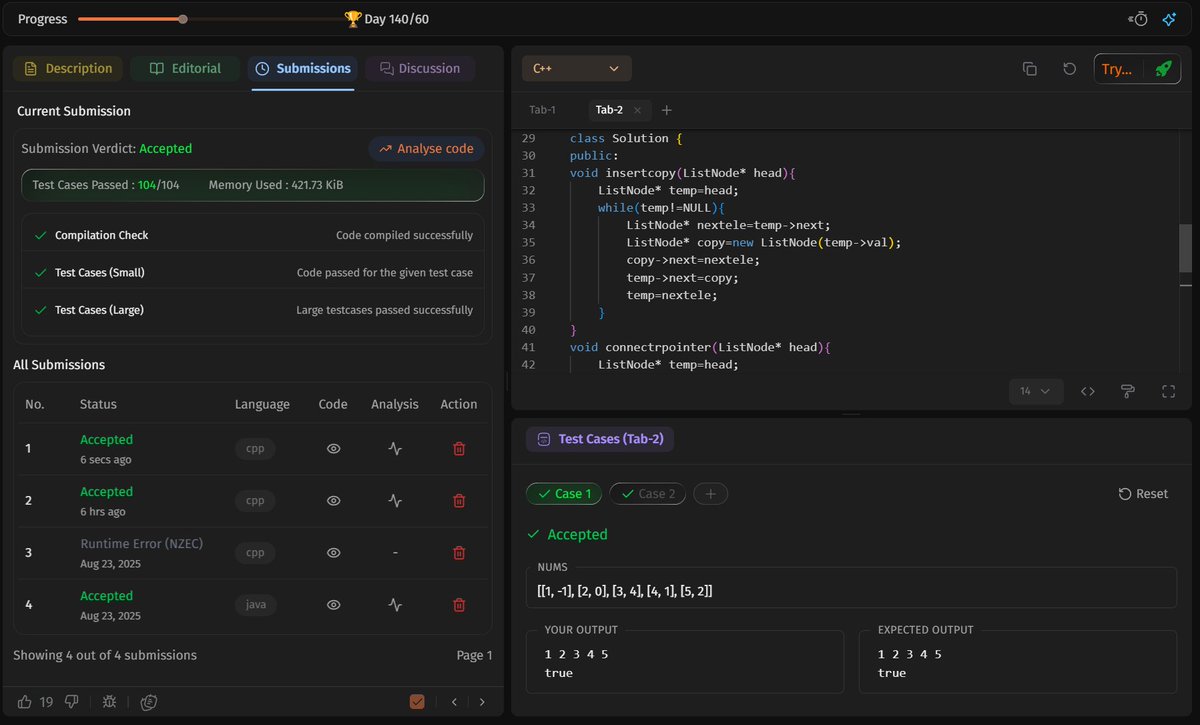Switch to editor Tab-1
Screen dimensions: 1200x725
click(x=542, y=110)
